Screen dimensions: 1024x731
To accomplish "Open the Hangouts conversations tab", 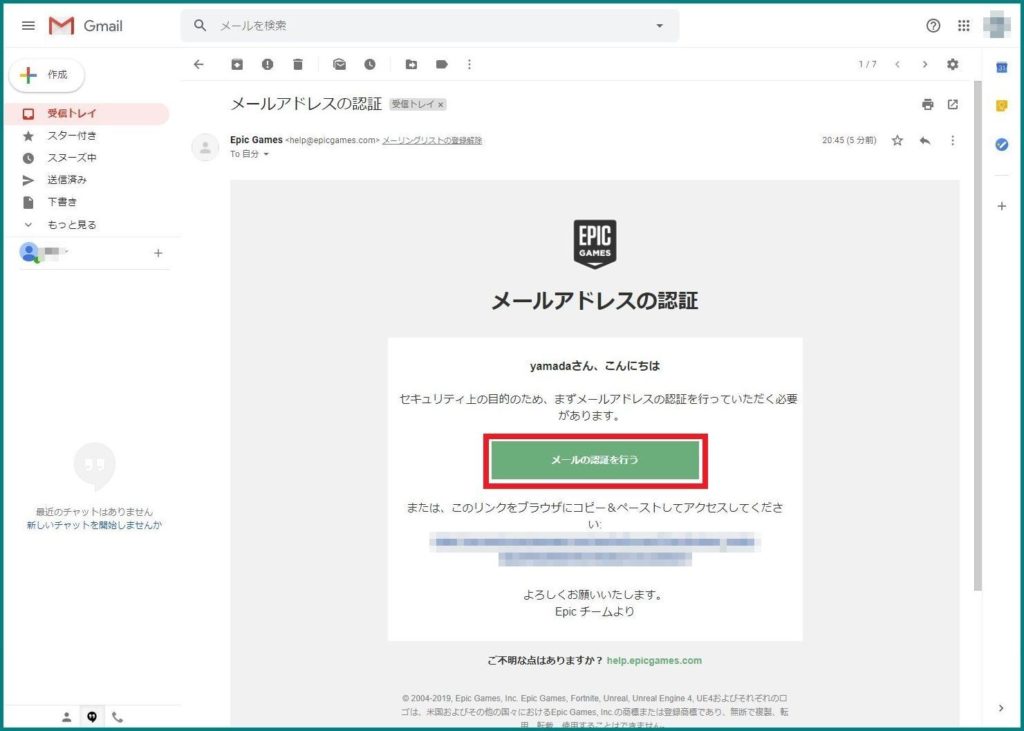I will pos(92,717).
